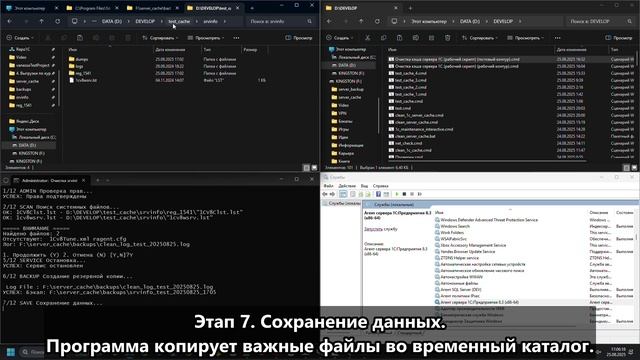The width and height of the screenshot is (640, 360).
Task: Open the Create dropdown in DEVELOP Explorer
Action: [340, 38]
